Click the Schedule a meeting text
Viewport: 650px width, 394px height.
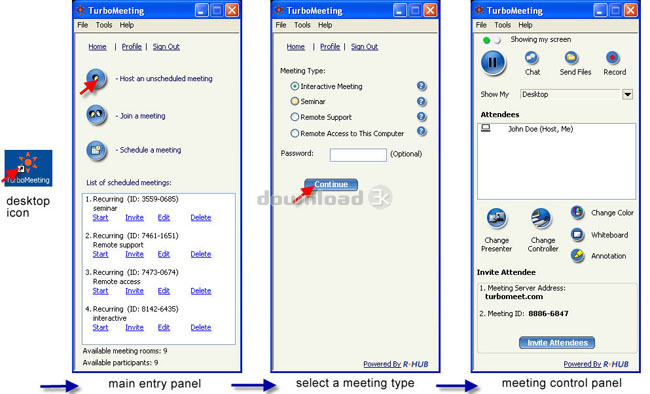point(150,150)
